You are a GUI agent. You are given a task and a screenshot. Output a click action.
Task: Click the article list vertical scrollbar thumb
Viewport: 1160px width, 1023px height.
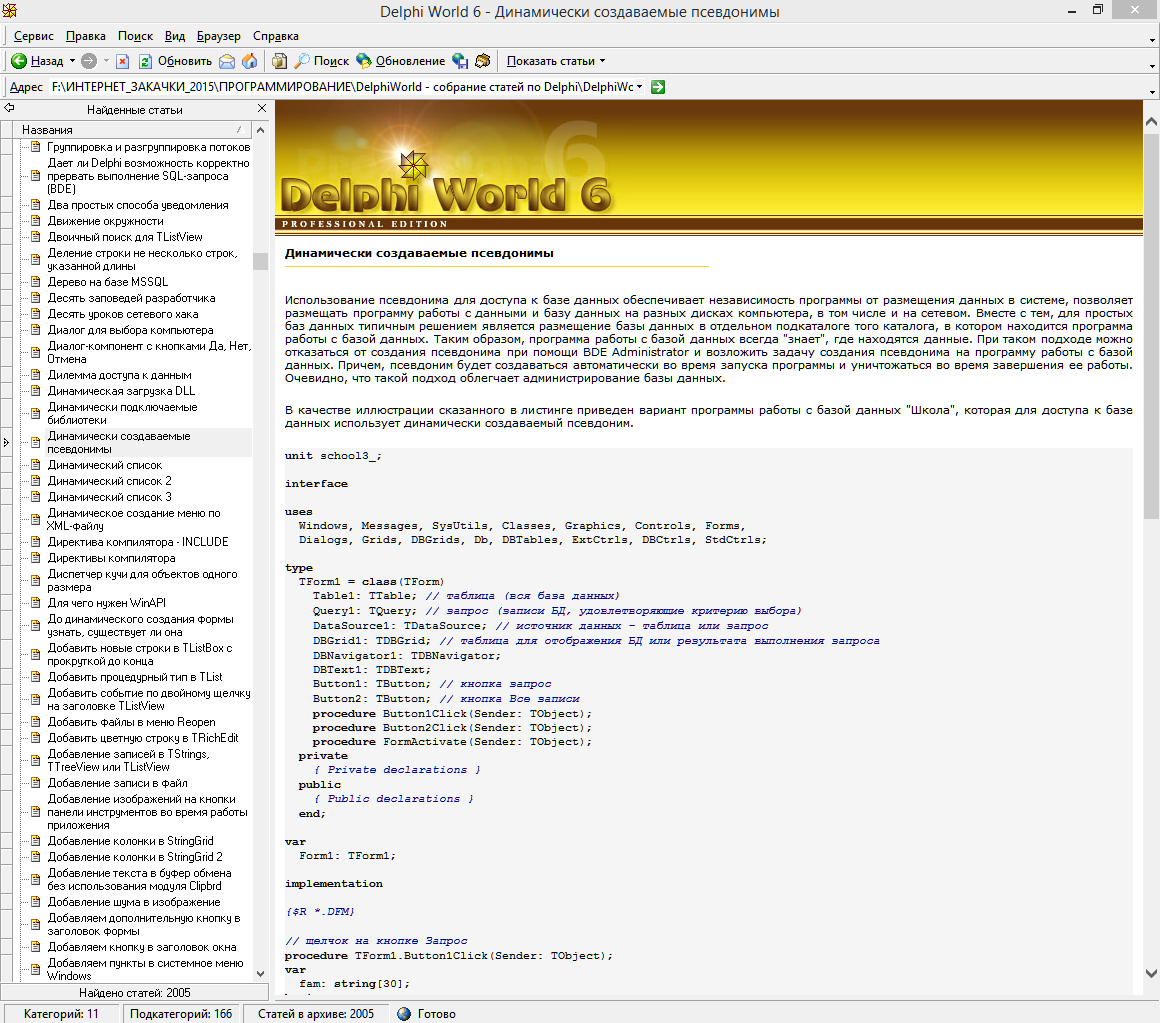pos(261,261)
